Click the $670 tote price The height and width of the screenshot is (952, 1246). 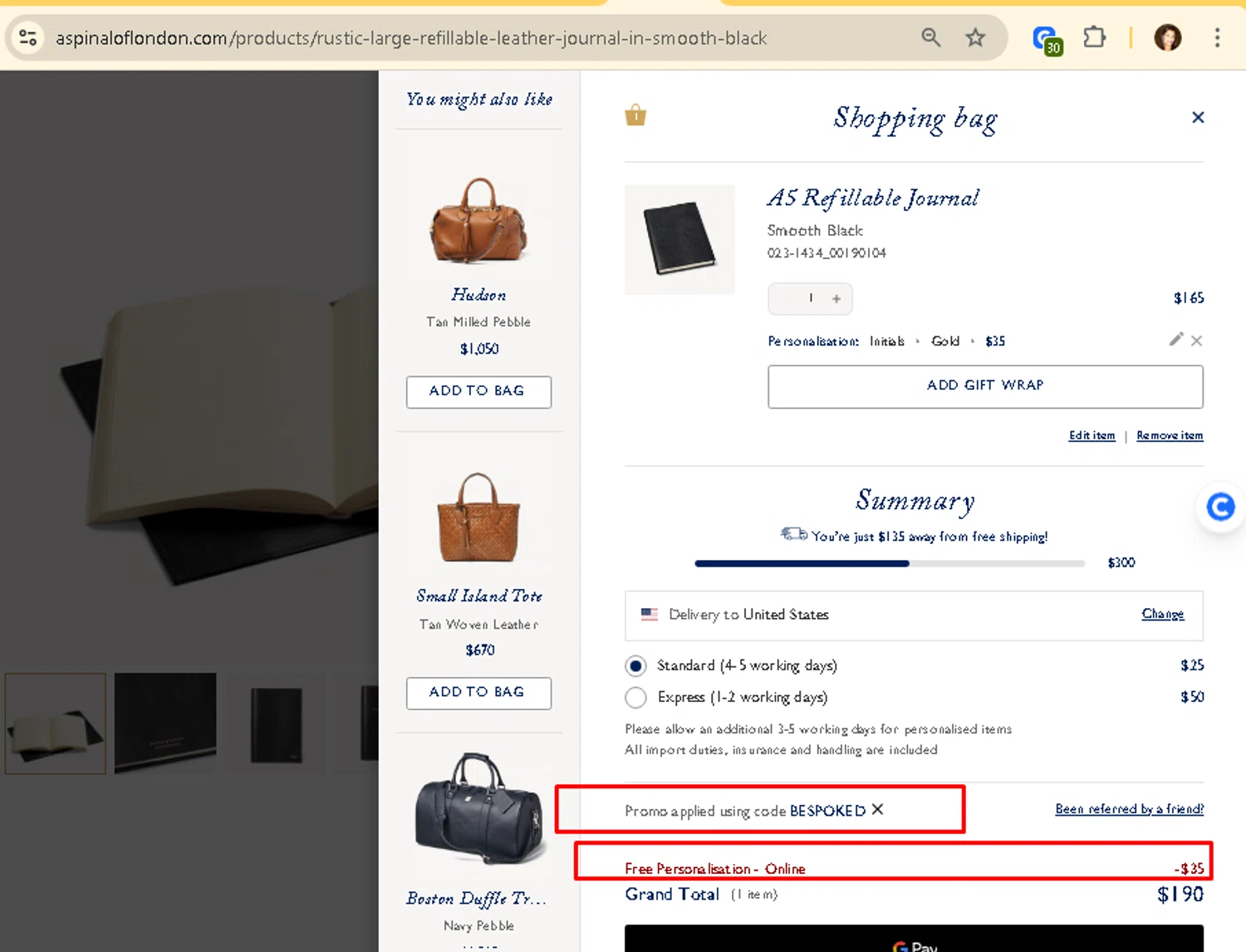[x=480, y=650]
